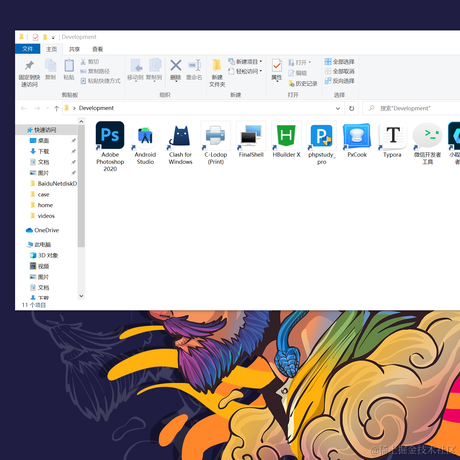
Task: Click the 属性 properties icon
Action: pyautogui.click(x=276, y=66)
